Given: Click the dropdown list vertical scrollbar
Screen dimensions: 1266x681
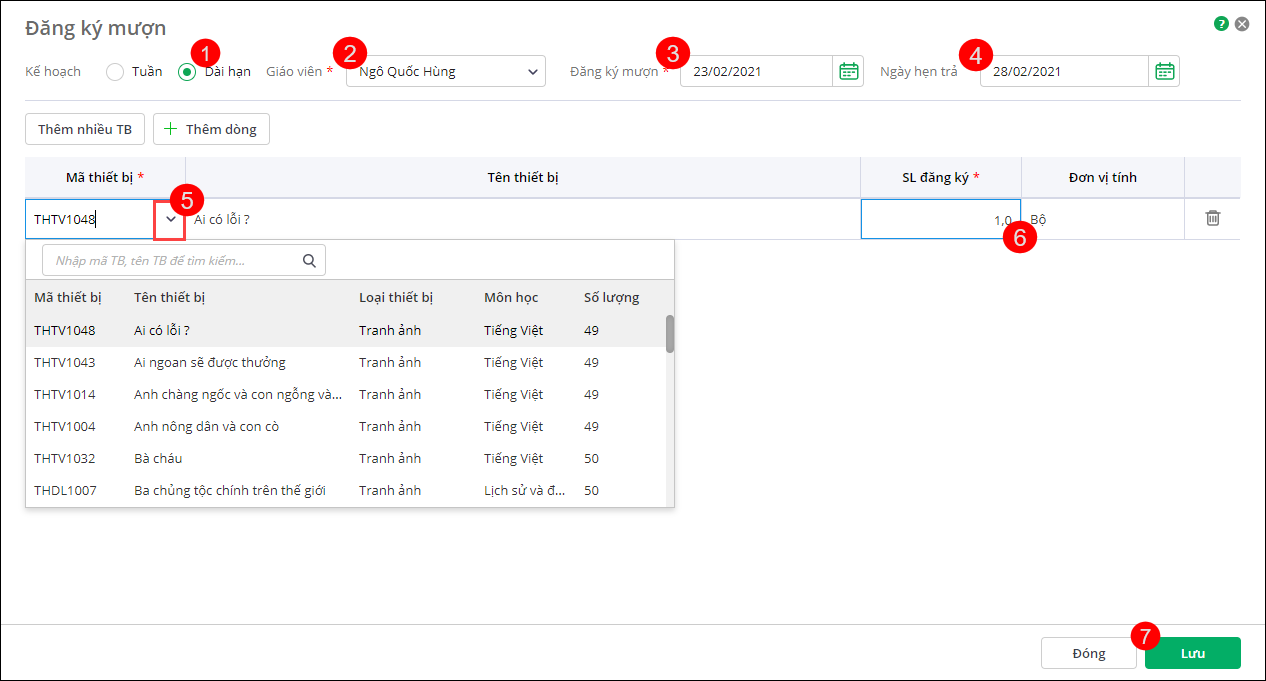Looking at the screenshot, I should (x=669, y=334).
